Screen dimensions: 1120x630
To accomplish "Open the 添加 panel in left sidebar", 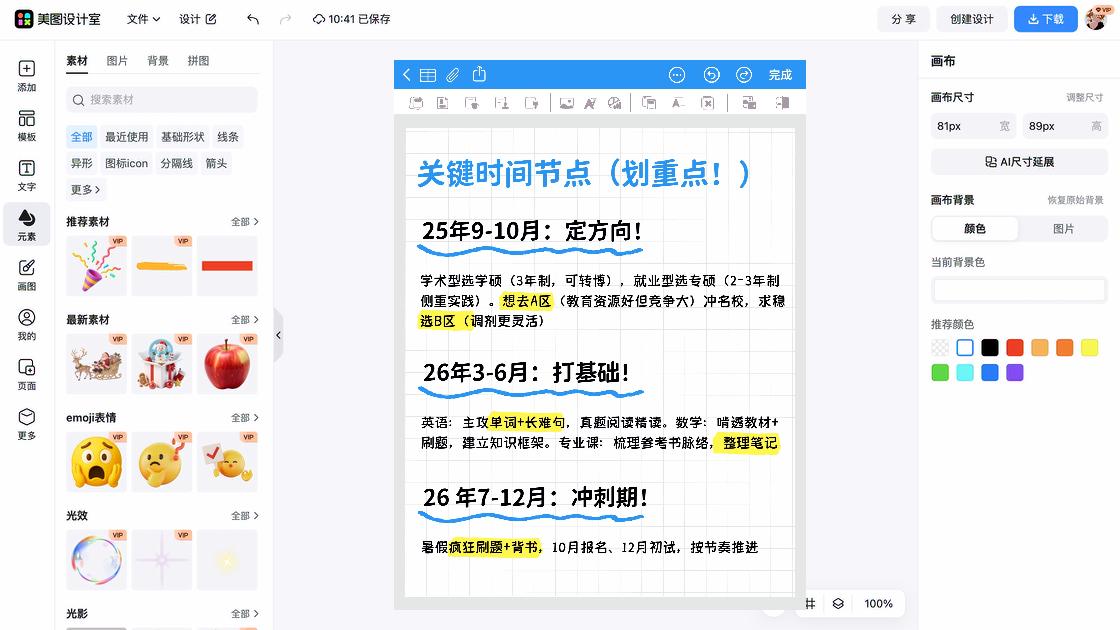I will 26,76.
